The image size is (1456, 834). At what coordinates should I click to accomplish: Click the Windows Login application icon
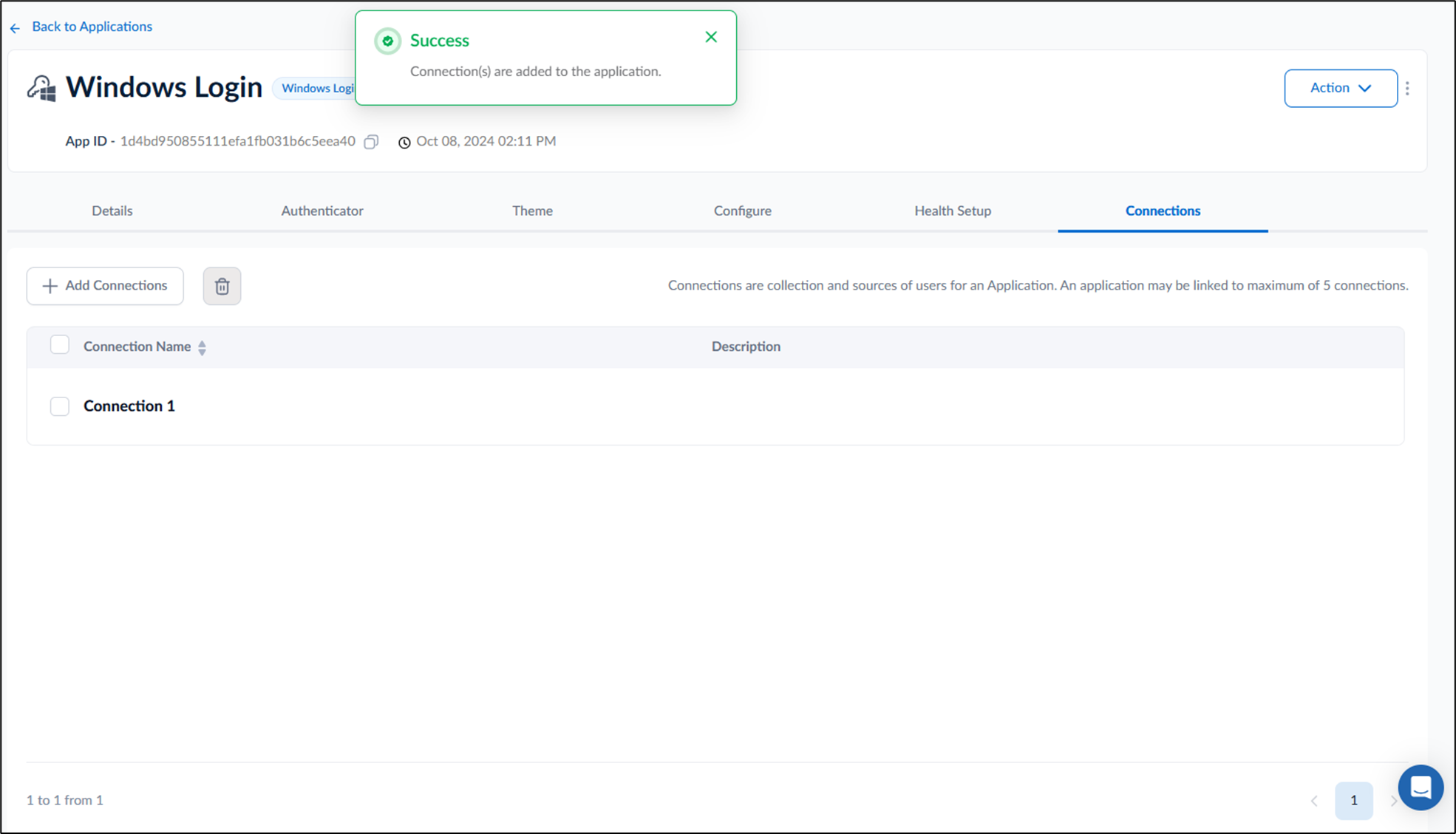(x=41, y=89)
